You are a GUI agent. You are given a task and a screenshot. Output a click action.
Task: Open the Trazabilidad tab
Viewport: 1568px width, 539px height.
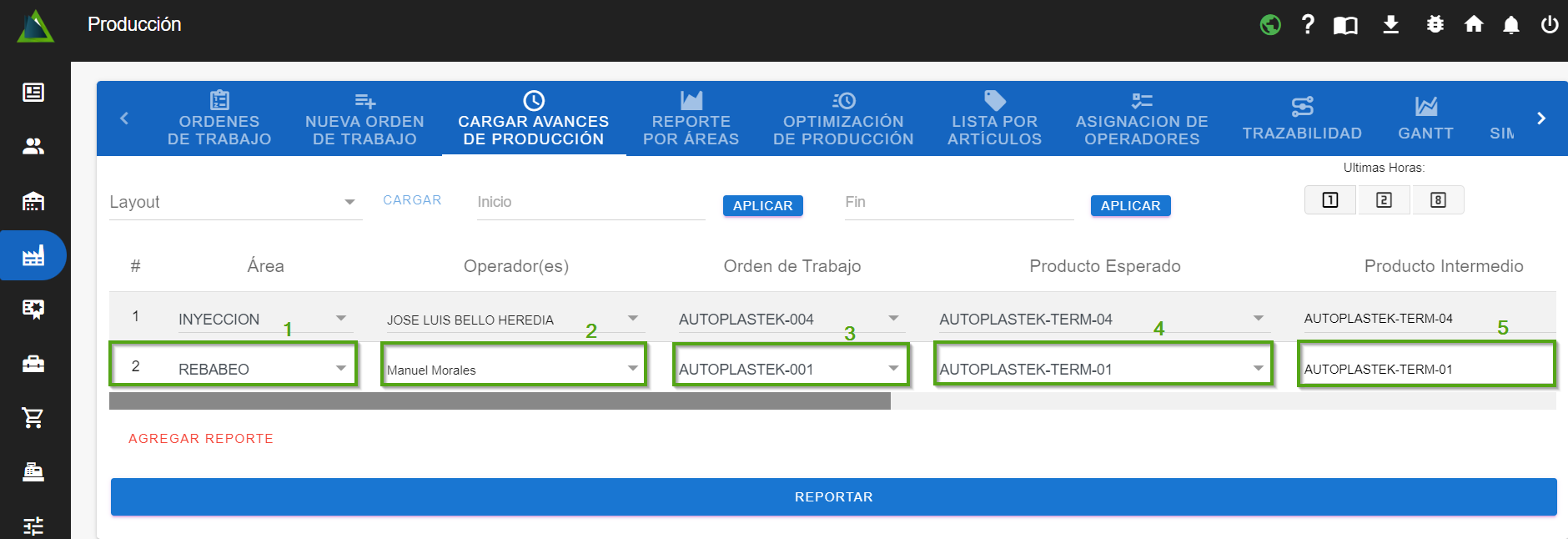click(x=1301, y=120)
